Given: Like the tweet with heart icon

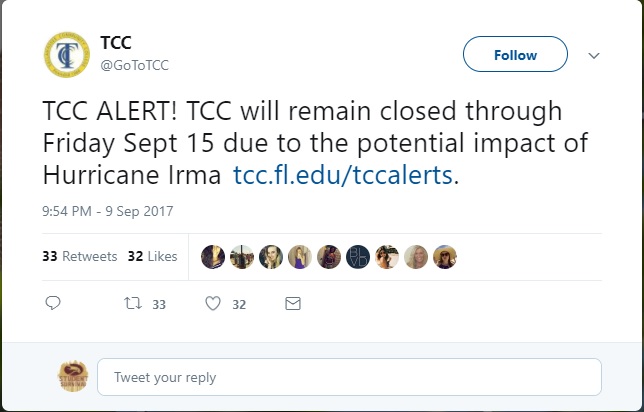Looking at the screenshot, I should (213, 304).
